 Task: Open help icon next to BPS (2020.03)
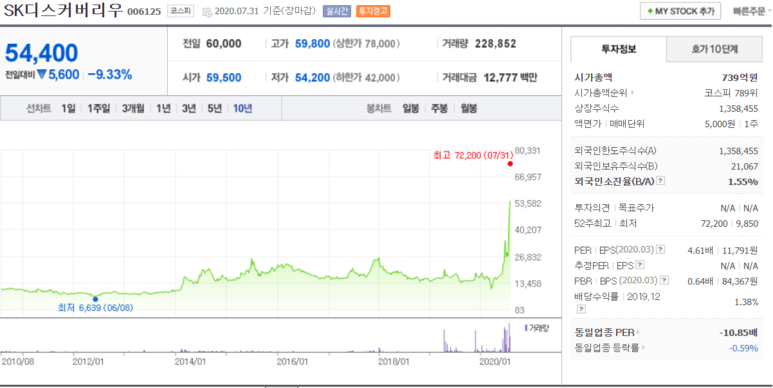[665, 281]
